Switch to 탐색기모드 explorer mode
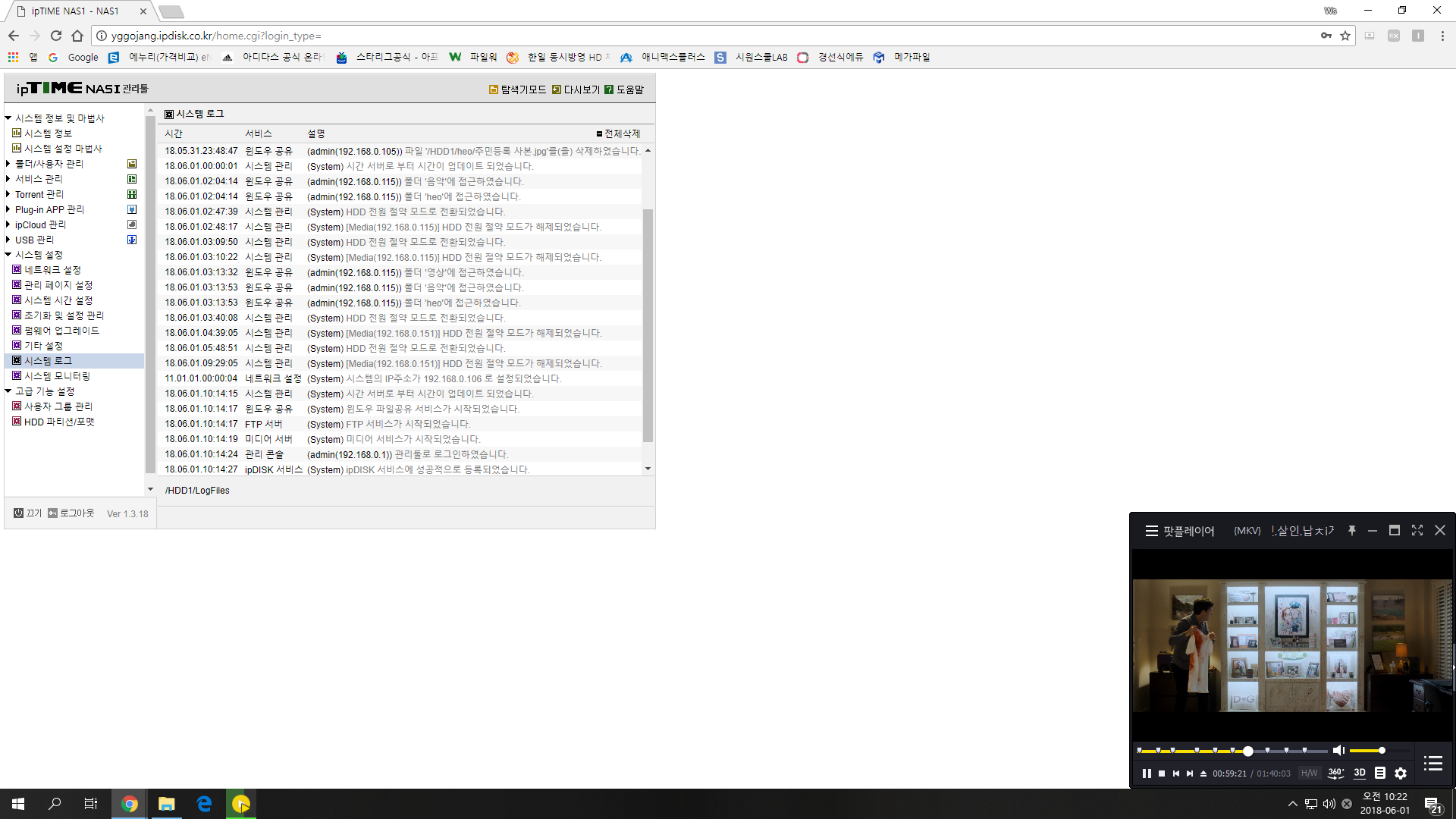Image resolution: width=1456 pixels, height=819 pixels. tap(518, 89)
